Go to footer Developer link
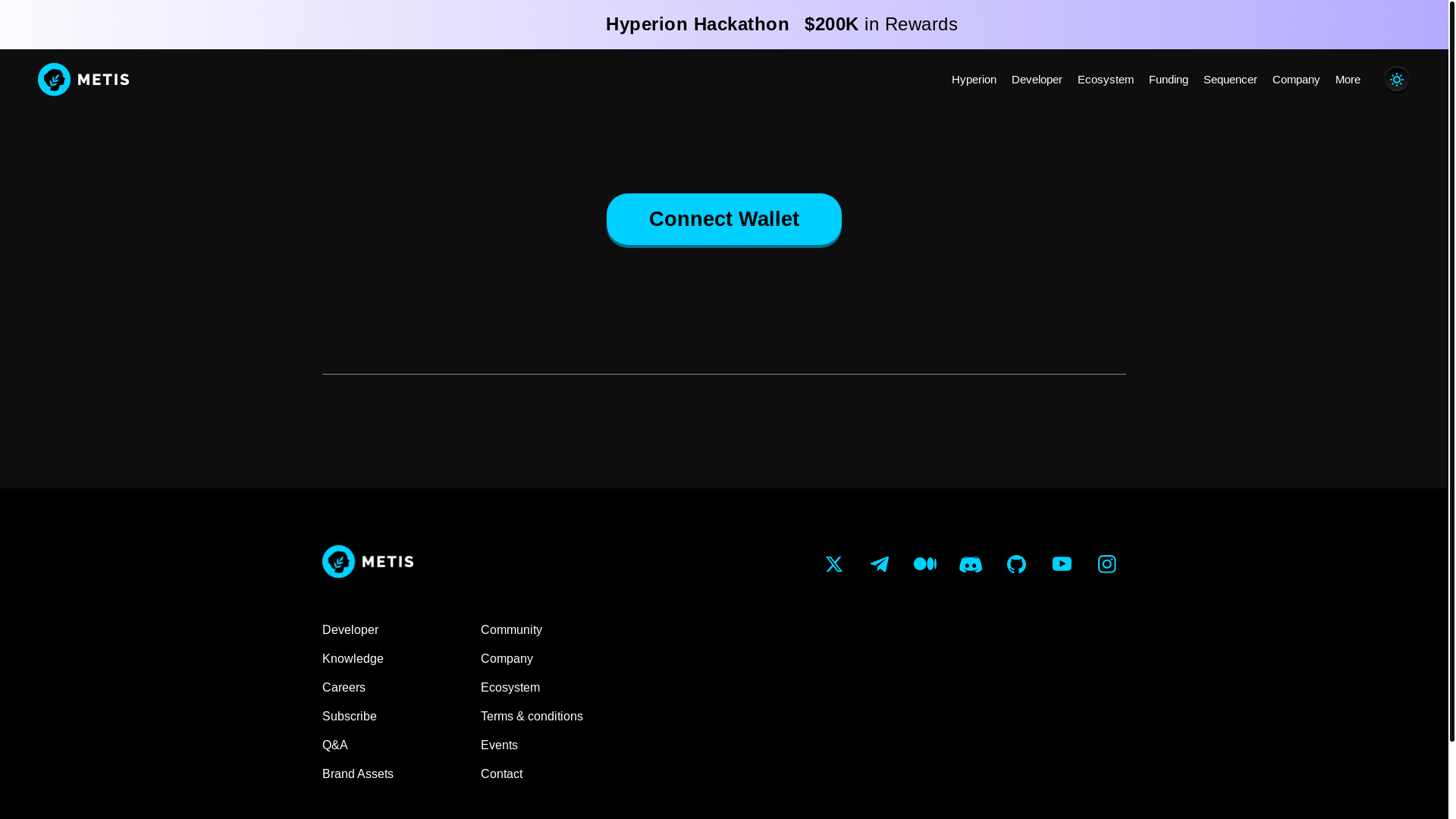1456x819 pixels. coord(350,630)
